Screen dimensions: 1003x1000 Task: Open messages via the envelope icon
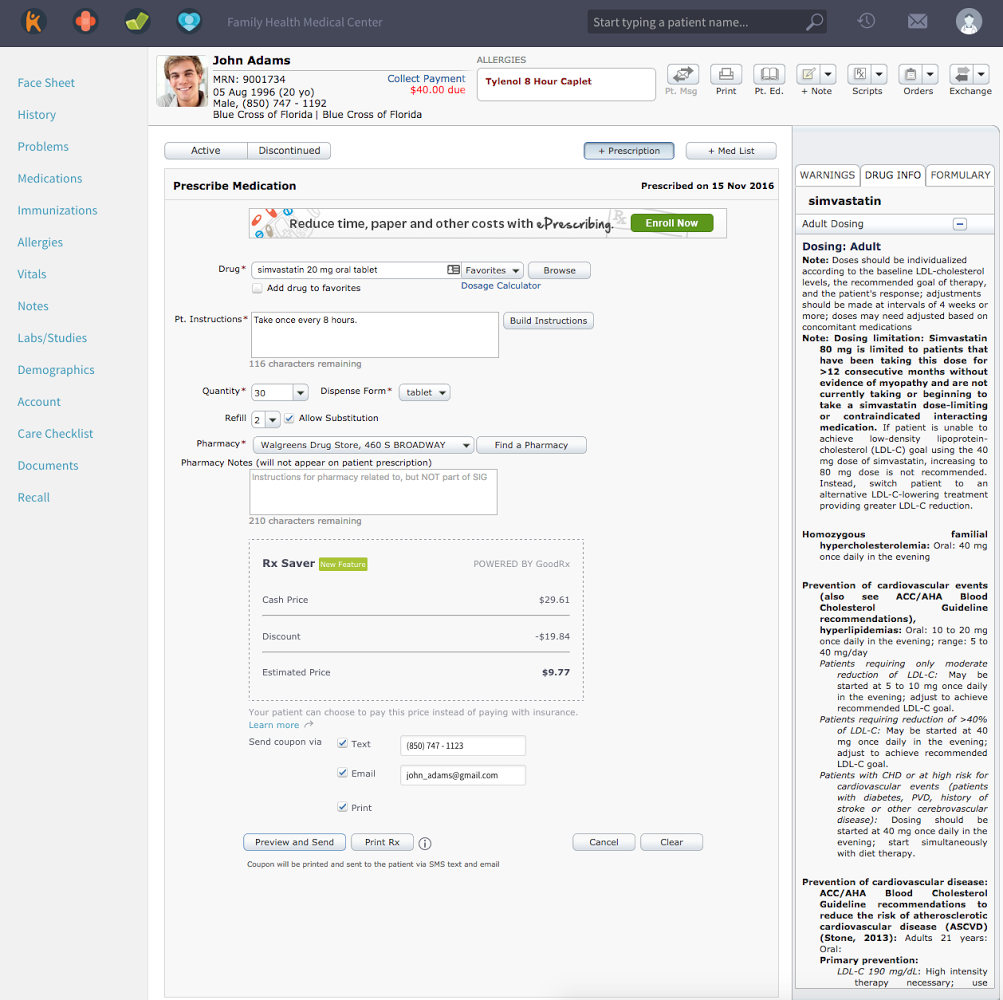[x=916, y=20]
